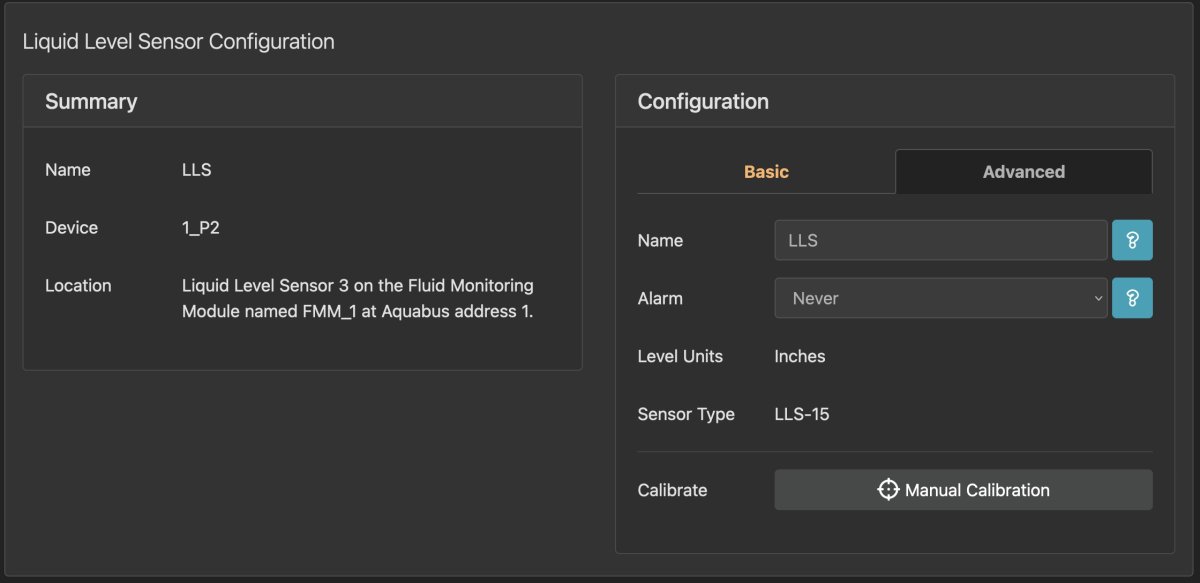
Task: Click the Manual Calibration button text
Action: point(977,490)
